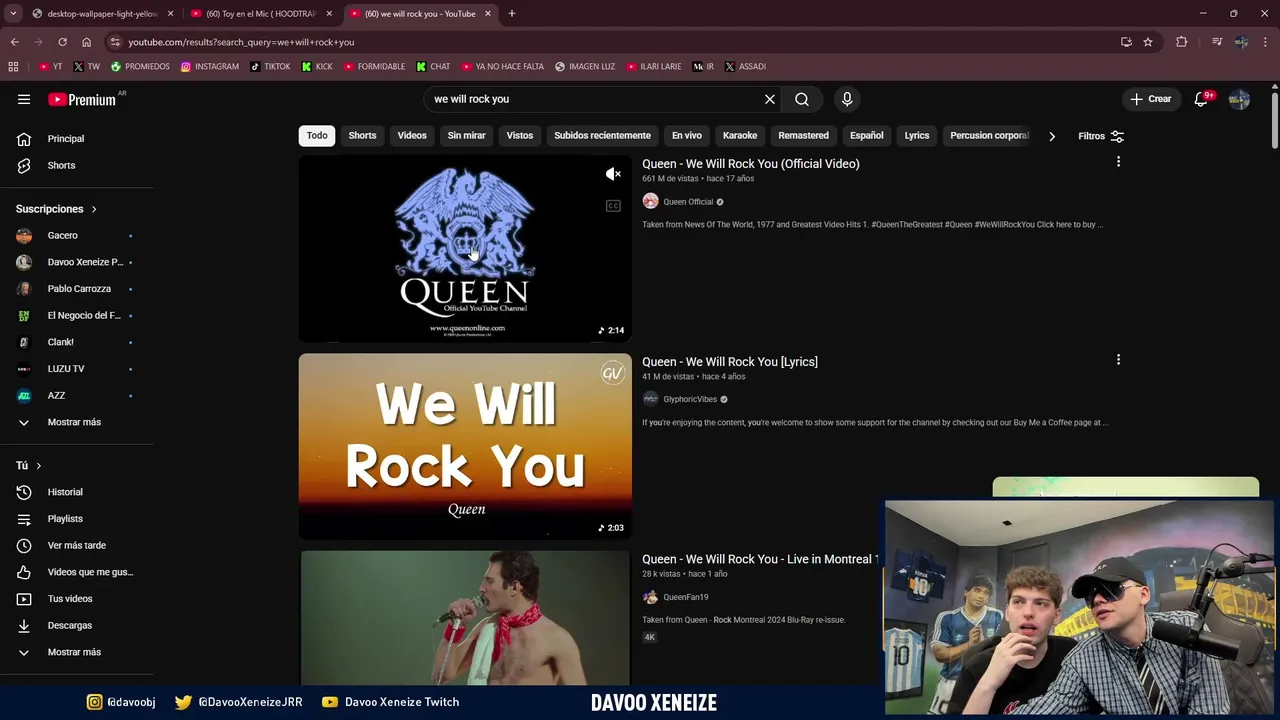1280x720 pixels.
Task: Open the notifications bell
Action: tap(1201, 99)
